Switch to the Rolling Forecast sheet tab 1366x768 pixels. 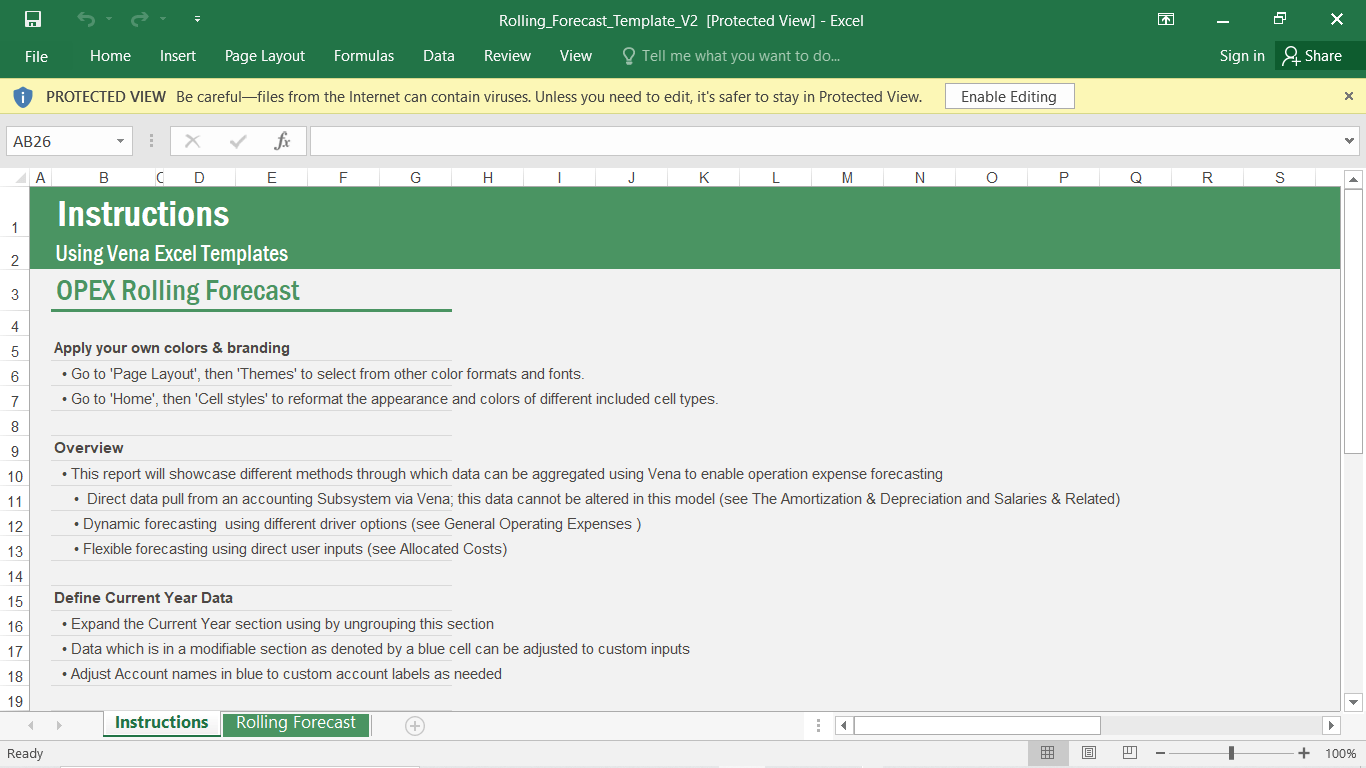(296, 723)
